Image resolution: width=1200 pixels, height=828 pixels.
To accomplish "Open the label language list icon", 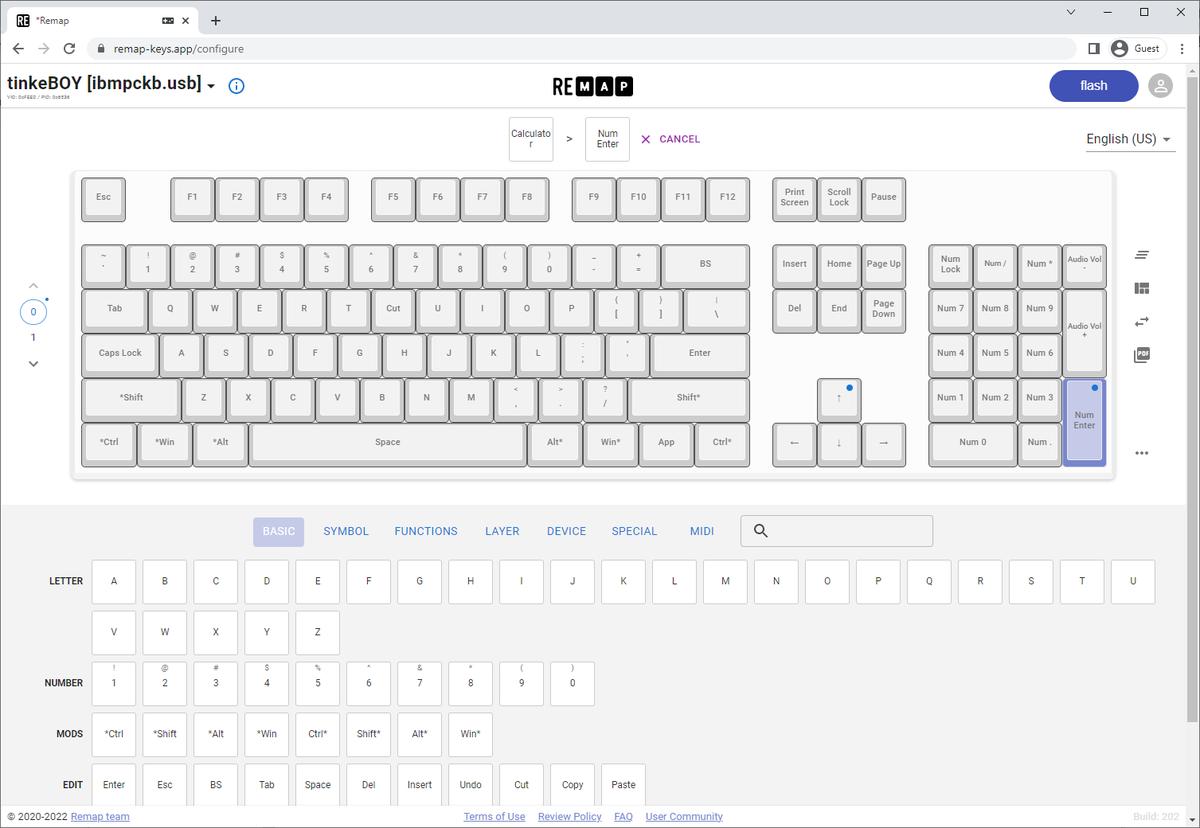I will 1142,255.
